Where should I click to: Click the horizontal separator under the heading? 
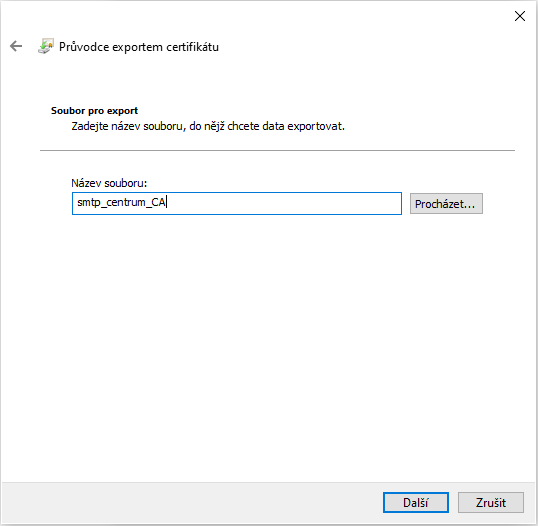click(277, 150)
